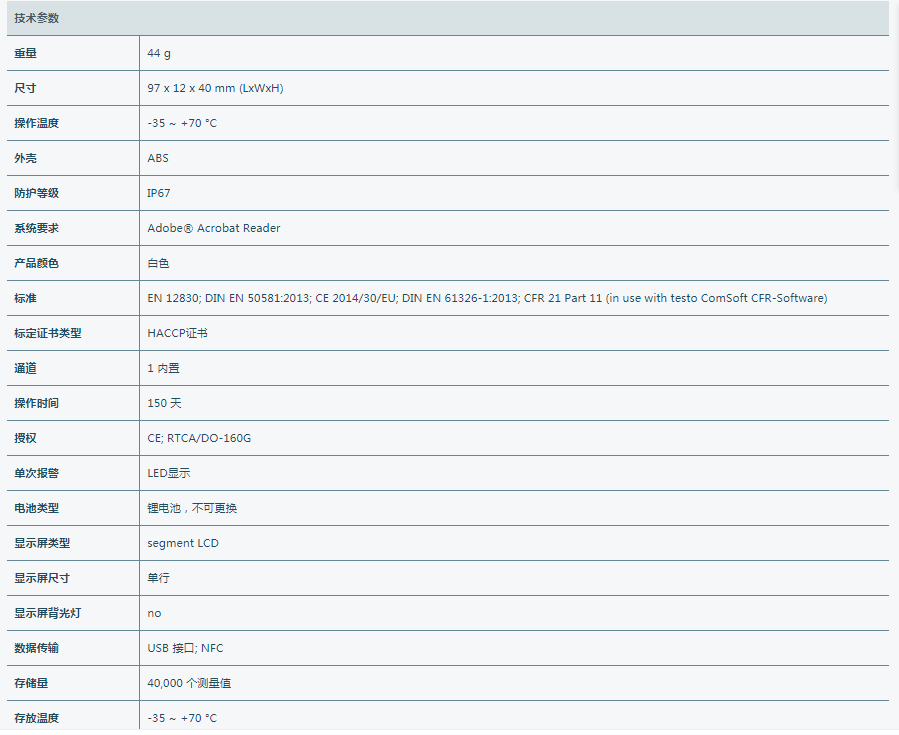This screenshot has width=899, height=735.
Task: Select the Adobe Acrobat Reader requirement text
Action: click(x=214, y=228)
